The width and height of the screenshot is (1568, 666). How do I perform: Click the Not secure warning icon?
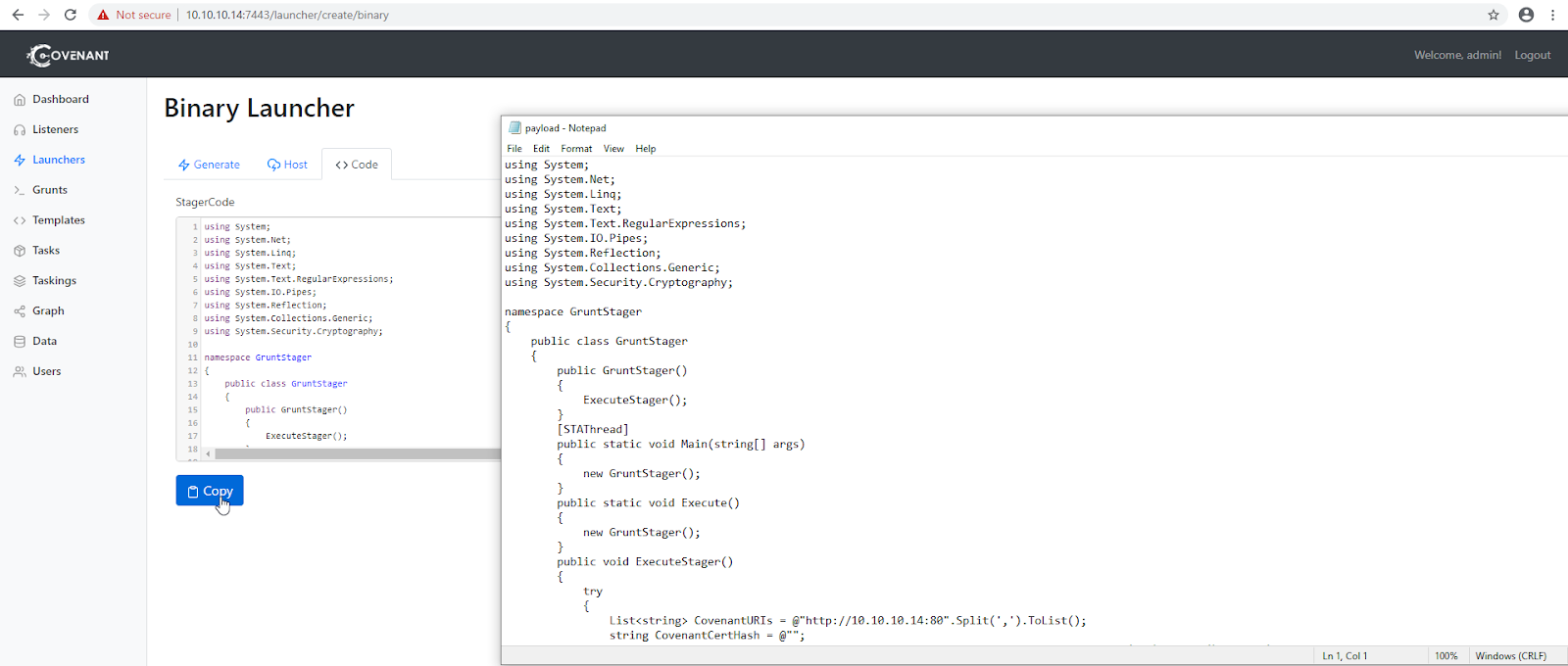click(x=103, y=15)
